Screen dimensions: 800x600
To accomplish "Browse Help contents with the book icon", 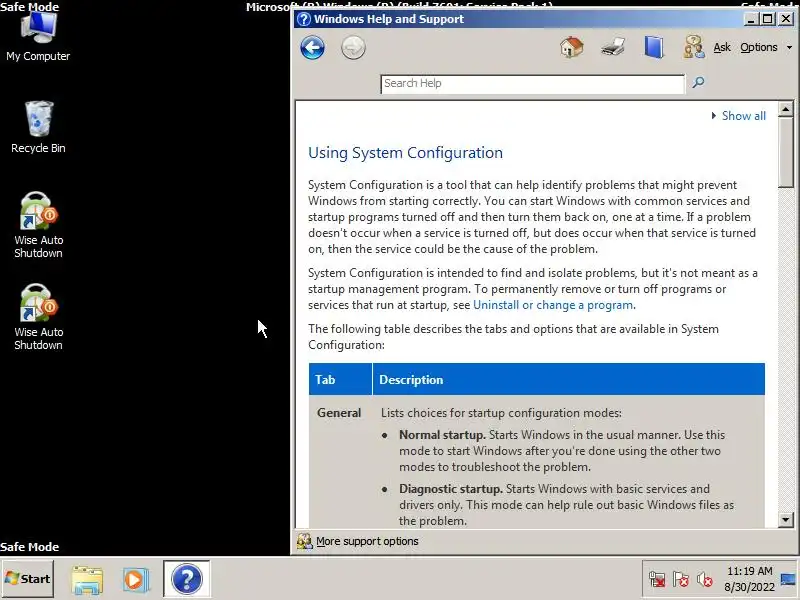I will tap(654, 47).
